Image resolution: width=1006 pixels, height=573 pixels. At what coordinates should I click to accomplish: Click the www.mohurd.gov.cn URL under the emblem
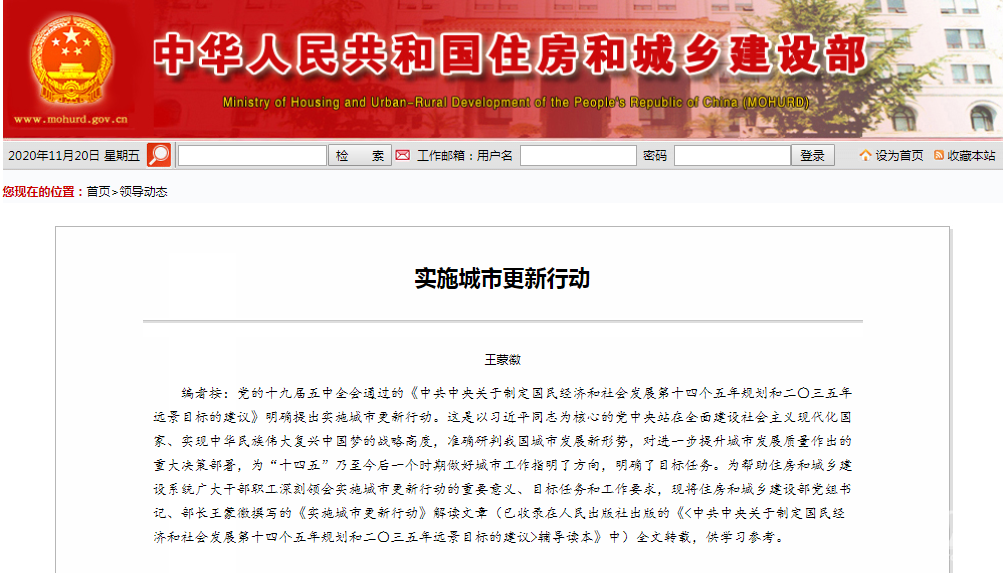pyautogui.click(x=71, y=120)
